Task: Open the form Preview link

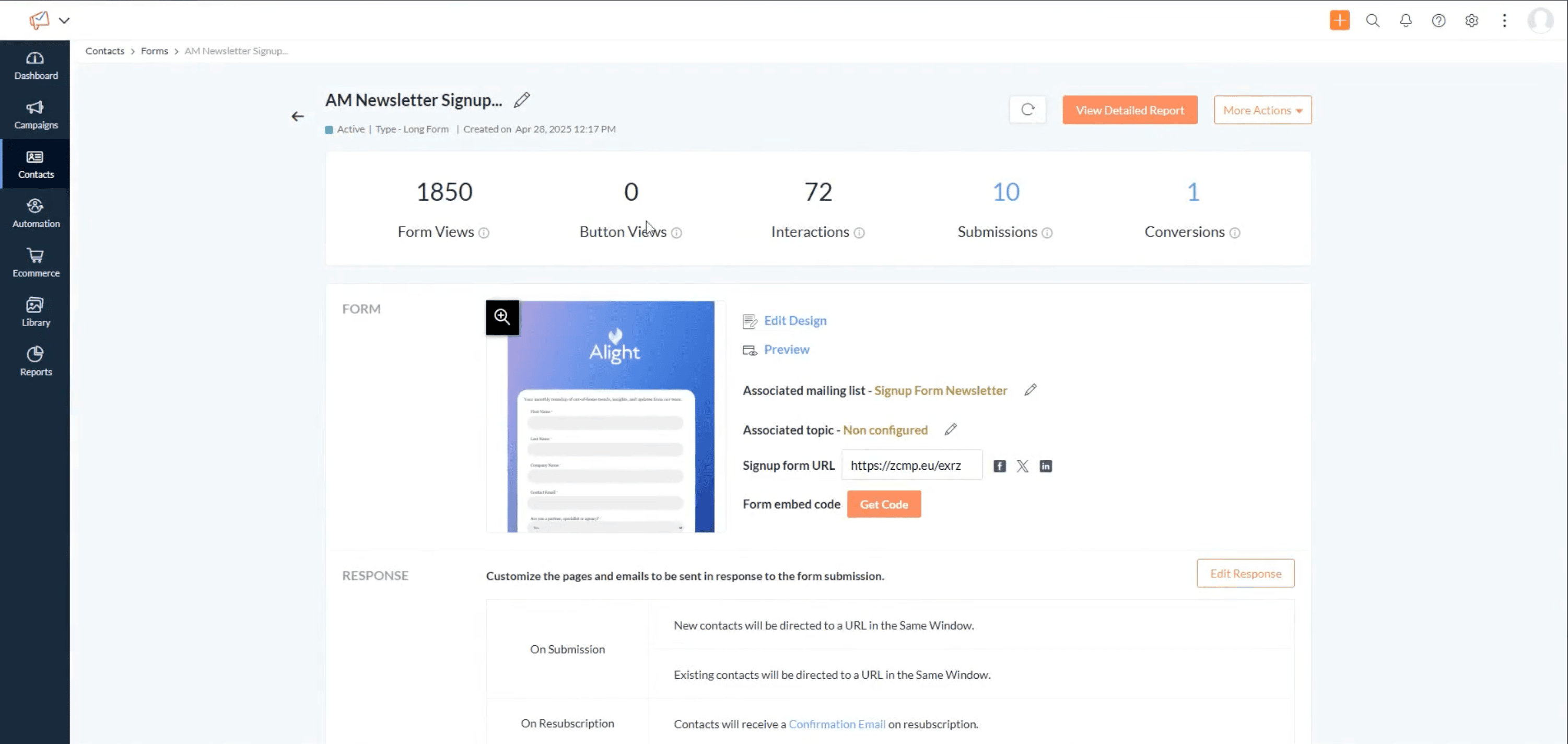Action: point(787,350)
